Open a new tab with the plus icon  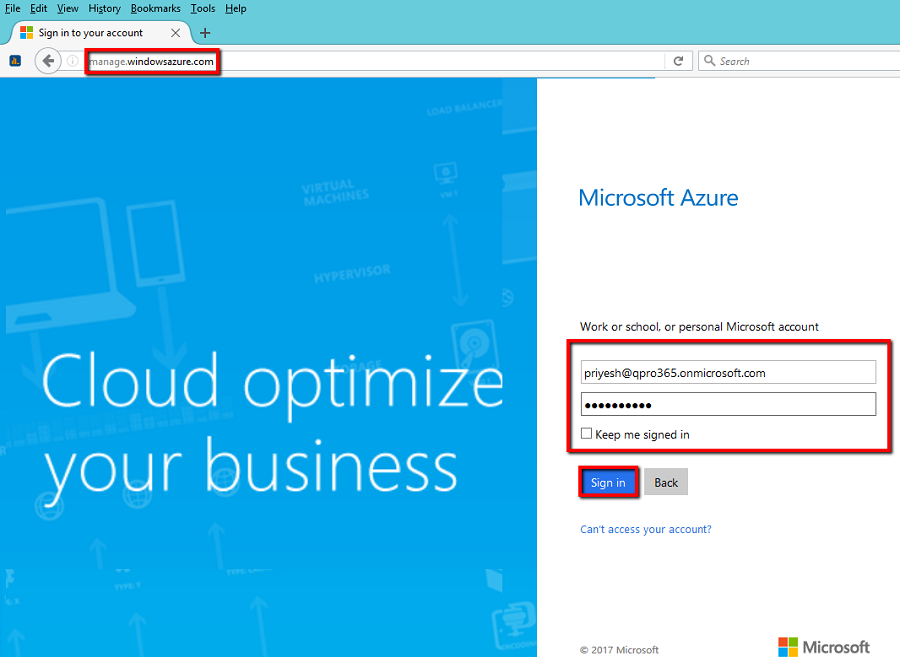pos(205,33)
